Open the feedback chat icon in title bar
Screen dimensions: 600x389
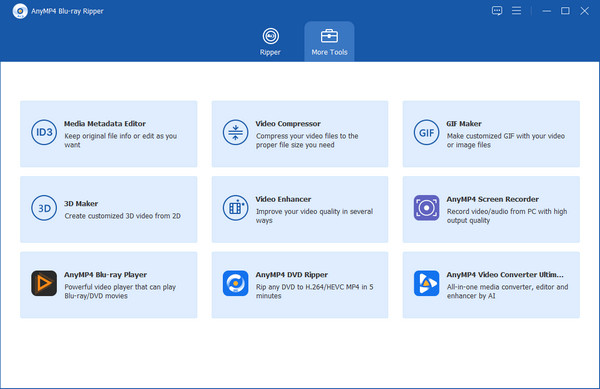[497, 11]
